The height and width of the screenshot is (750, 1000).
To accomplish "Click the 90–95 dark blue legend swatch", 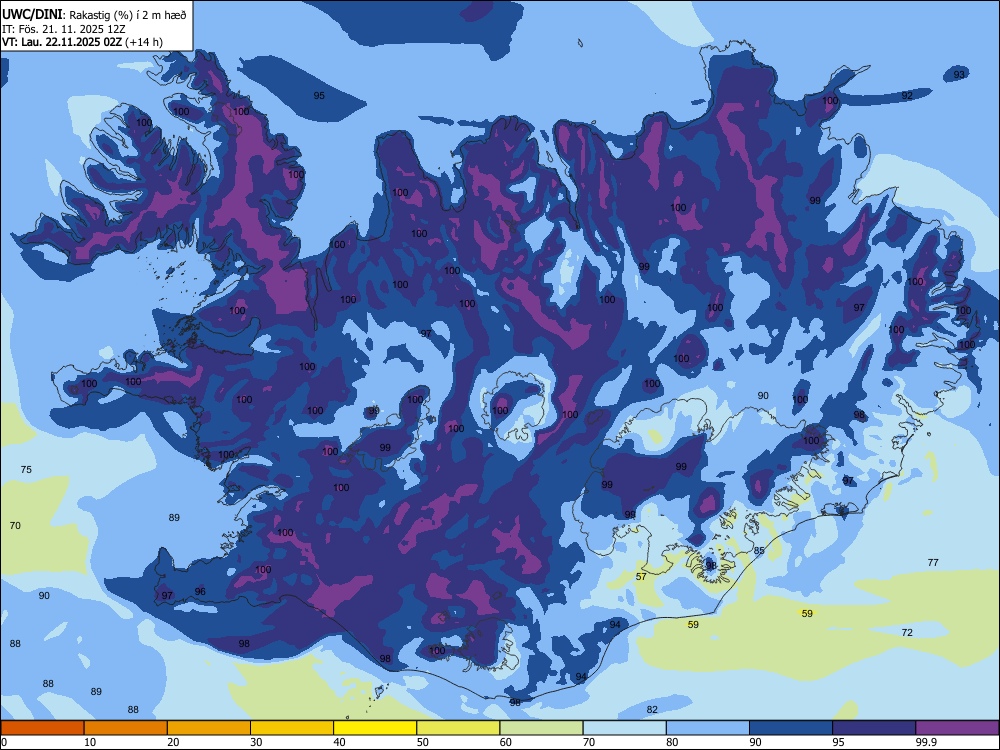I will click(x=791, y=728).
